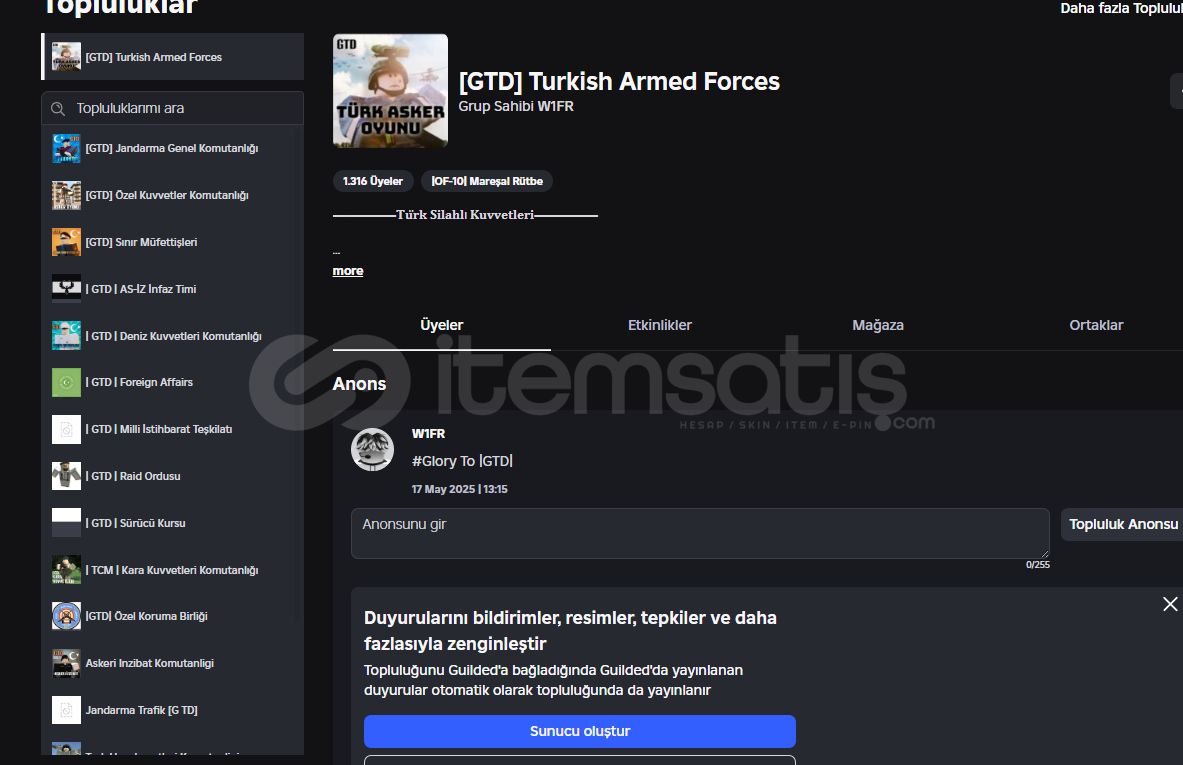Viewport: 1183px width, 765px height.
Task: Select the | GTD | AS-İZ İnfaz Timi label
Action: (x=141, y=289)
